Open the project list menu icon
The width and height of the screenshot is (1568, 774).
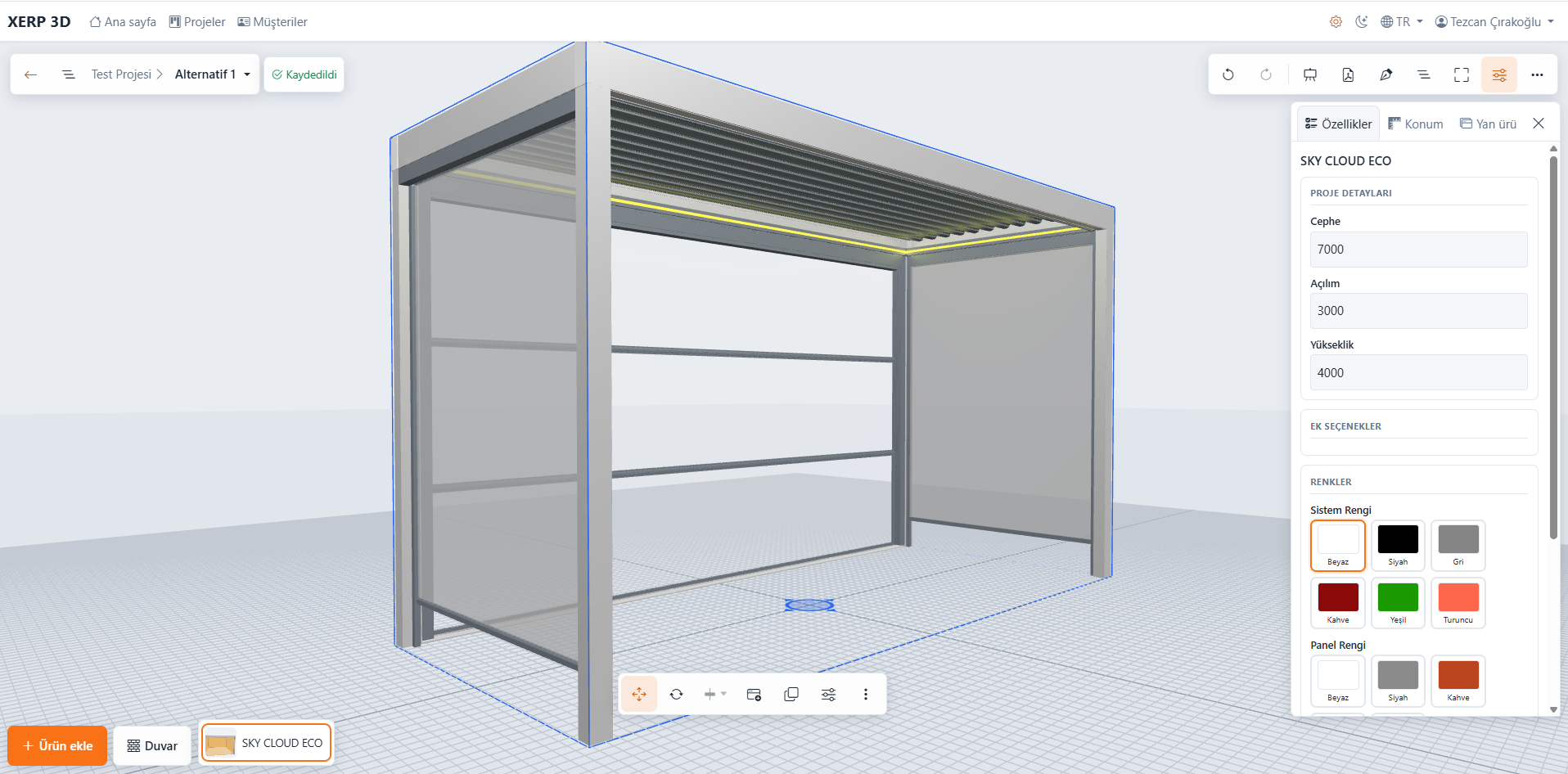pyautogui.click(x=69, y=74)
